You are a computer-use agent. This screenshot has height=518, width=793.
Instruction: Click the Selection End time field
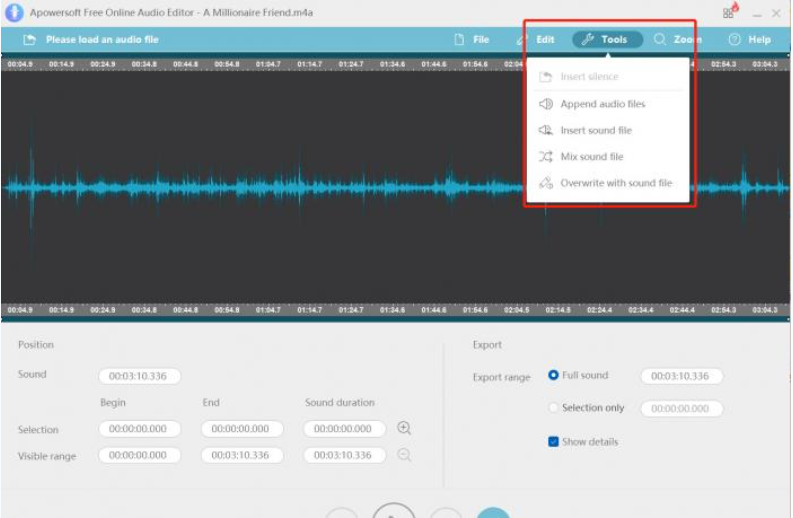[242, 428]
